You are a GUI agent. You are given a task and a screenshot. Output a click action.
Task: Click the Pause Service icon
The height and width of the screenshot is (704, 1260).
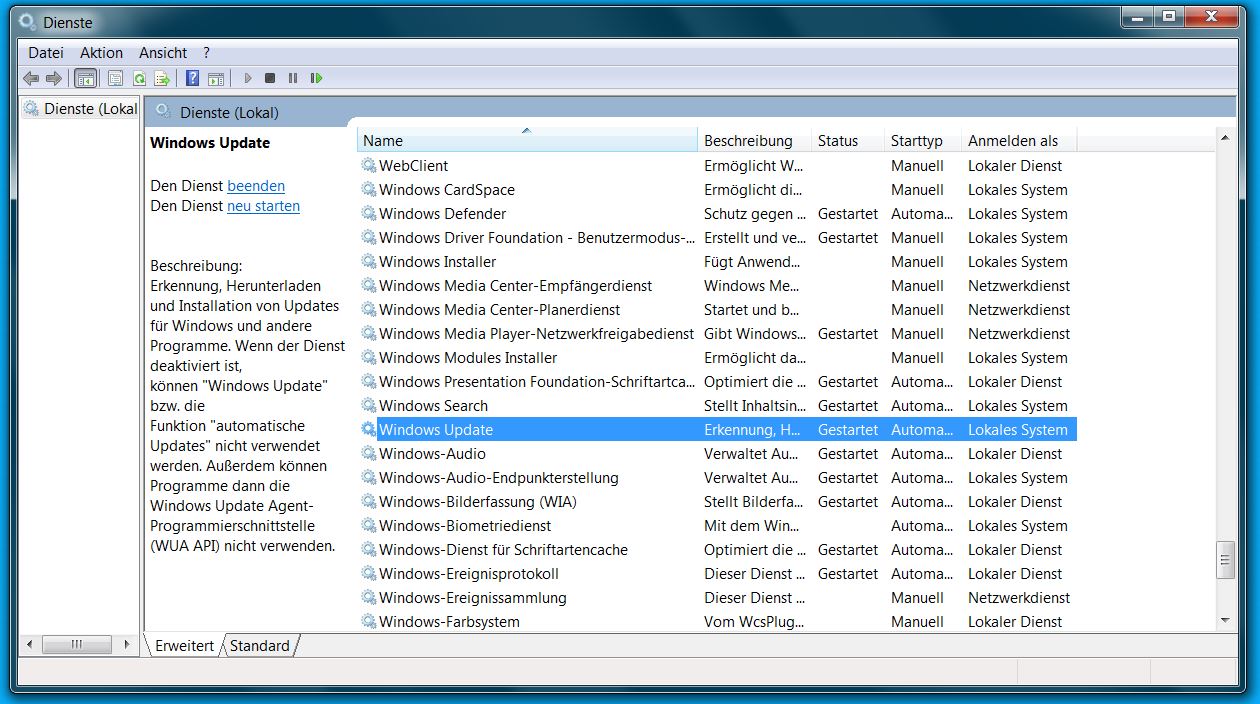click(x=293, y=78)
